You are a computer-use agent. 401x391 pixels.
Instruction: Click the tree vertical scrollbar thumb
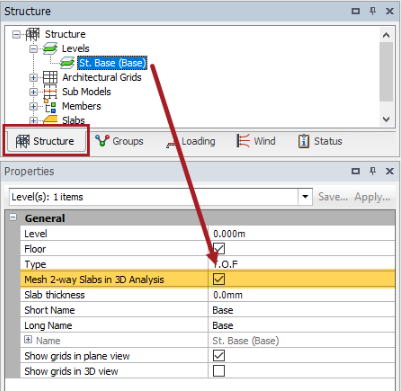pos(386,71)
